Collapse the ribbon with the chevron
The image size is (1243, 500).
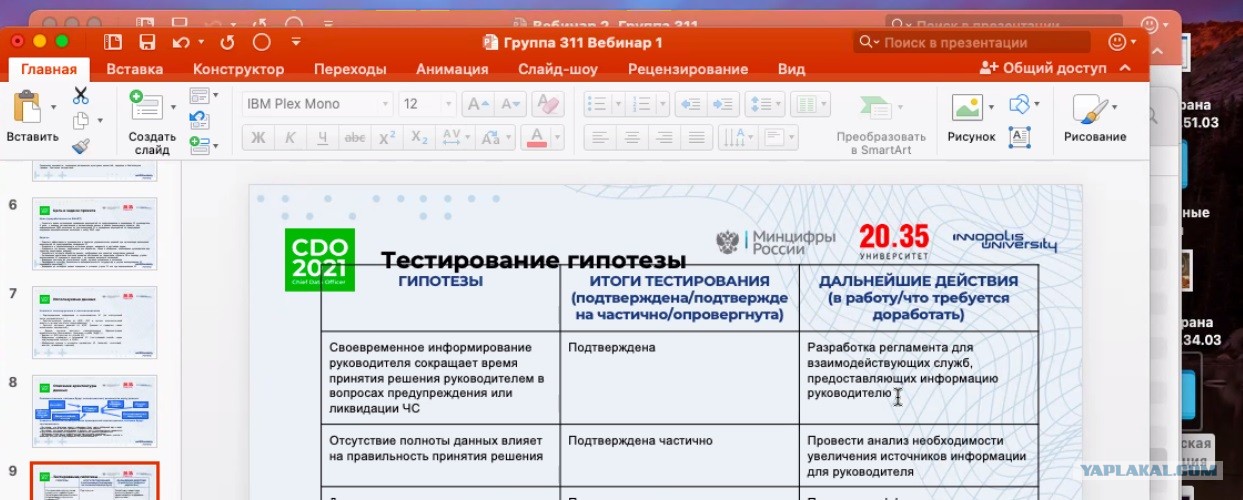pyautogui.click(x=1127, y=68)
